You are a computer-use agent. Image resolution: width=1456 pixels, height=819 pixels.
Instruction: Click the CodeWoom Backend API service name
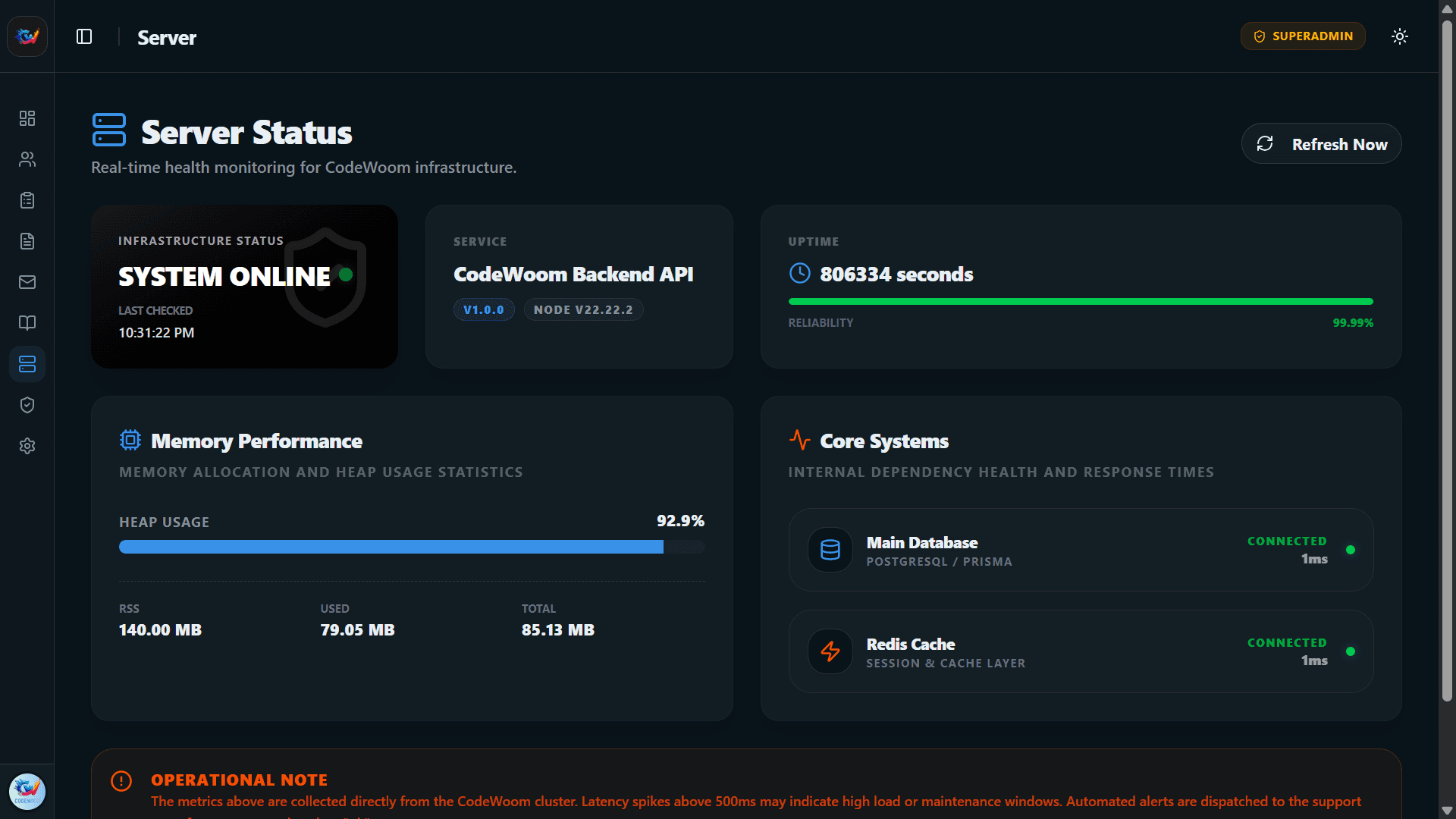pyautogui.click(x=573, y=275)
